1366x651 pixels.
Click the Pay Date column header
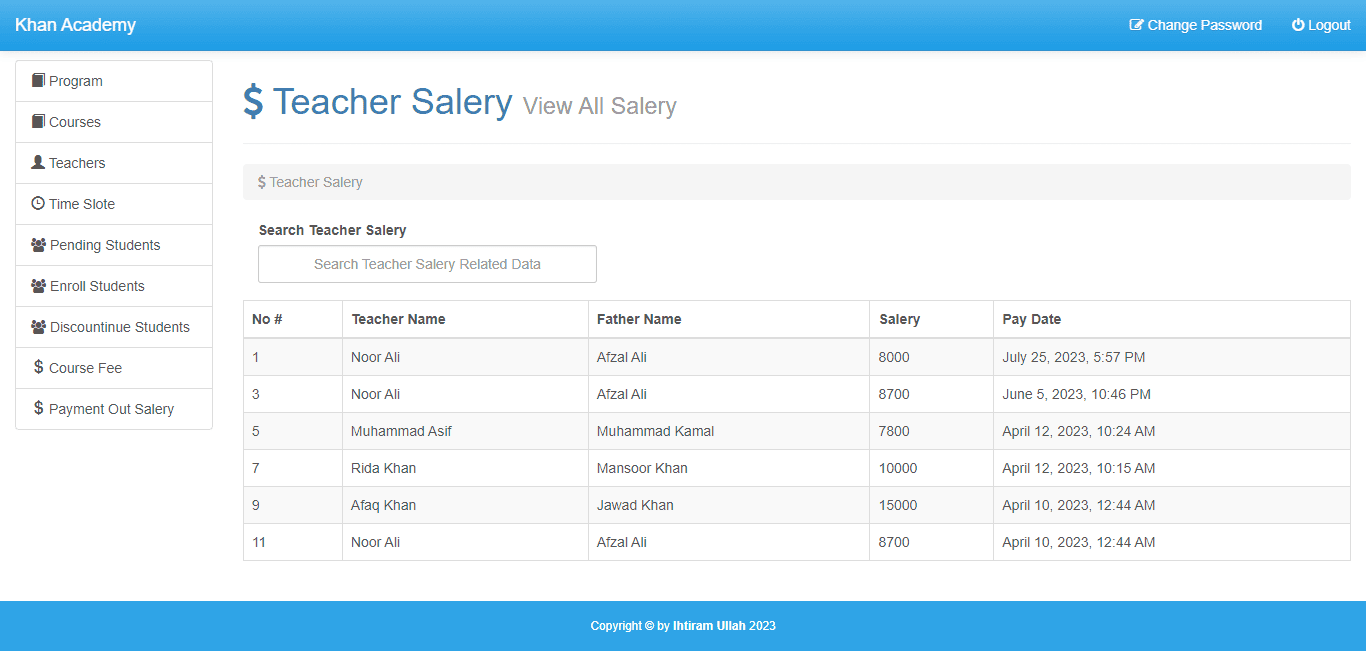click(1031, 319)
